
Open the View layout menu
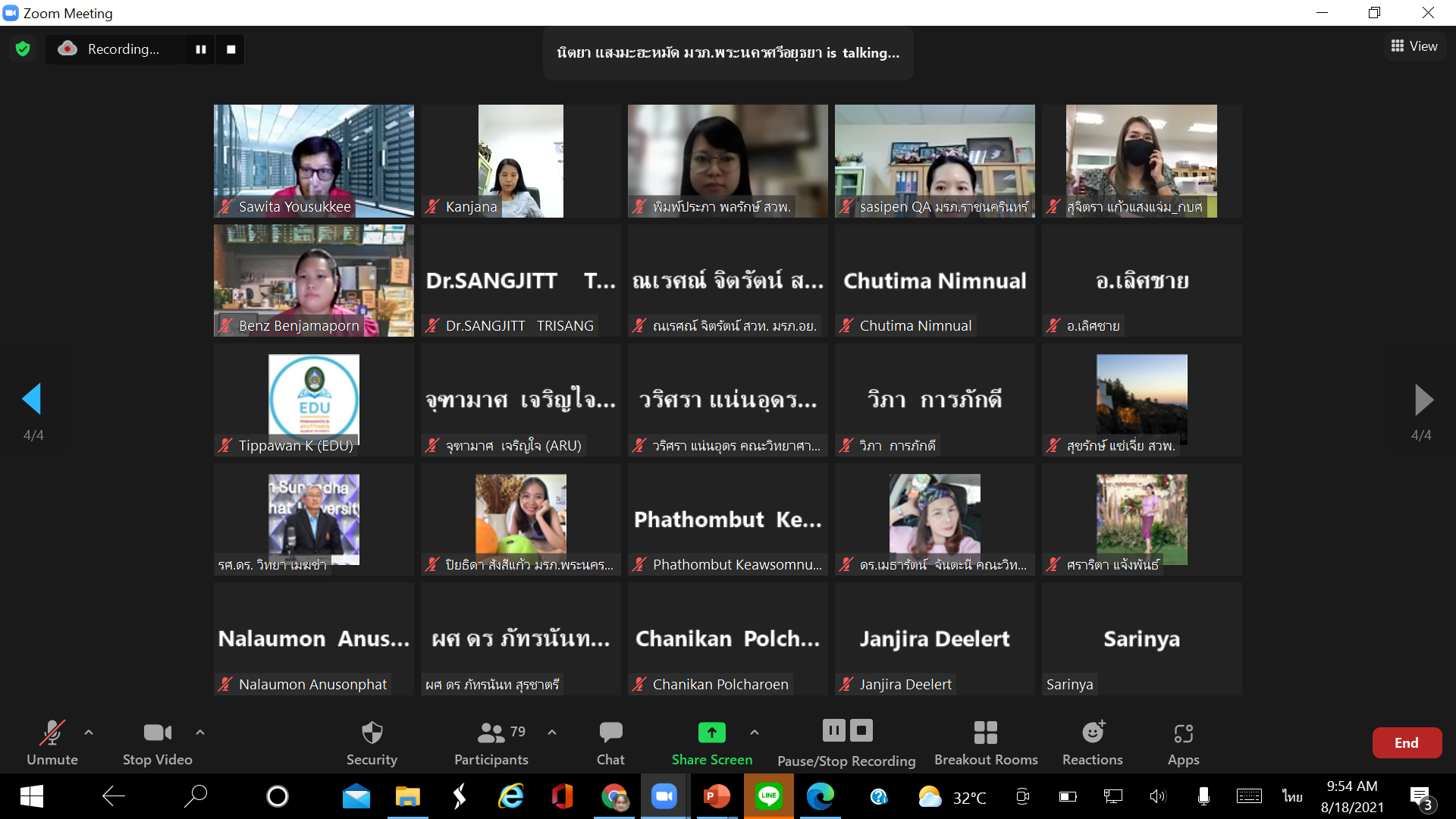click(1414, 46)
